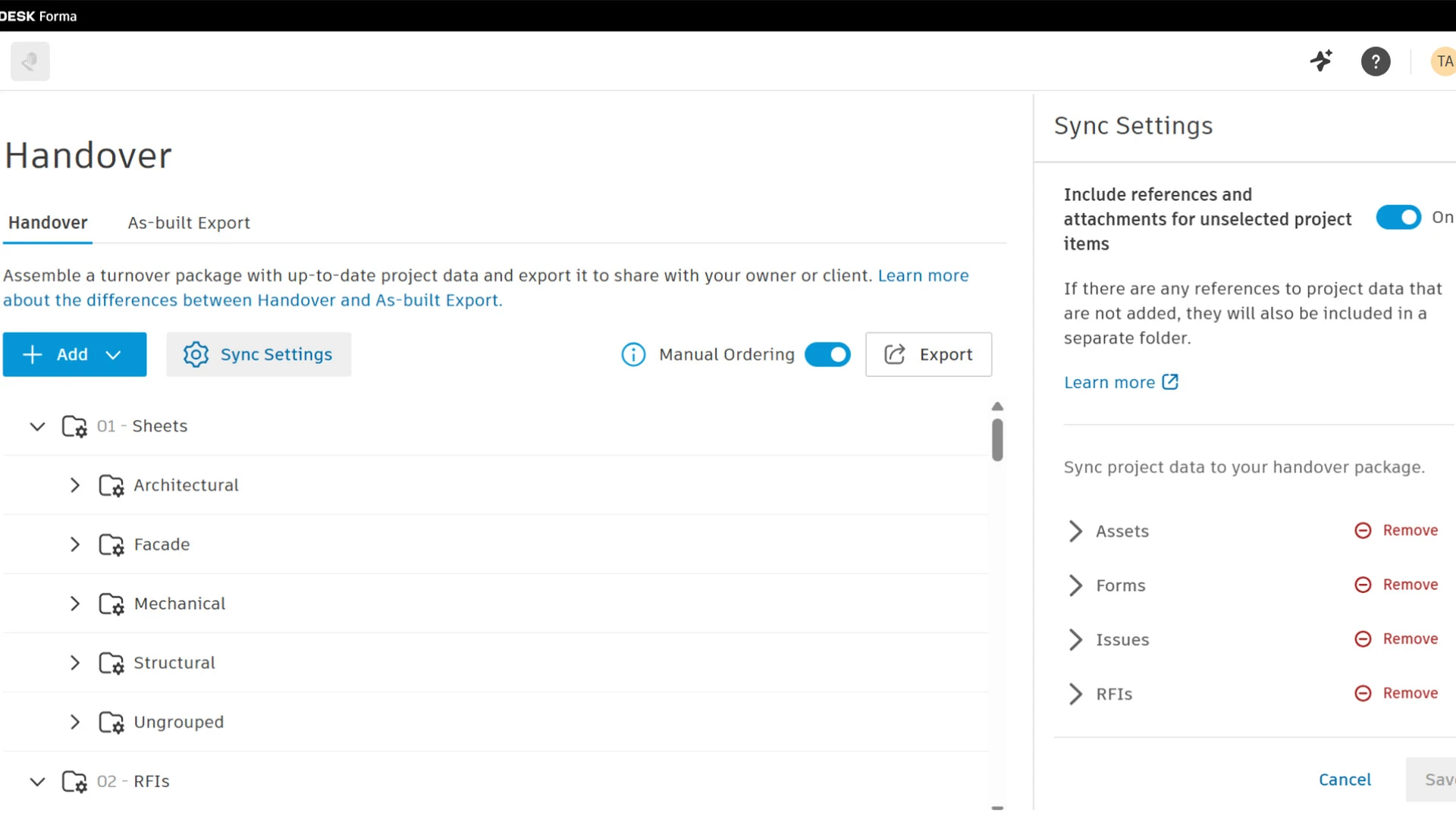Viewport: 1456px width, 819px height.
Task: Open Learn more about Handover differences link
Action: pos(485,287)
